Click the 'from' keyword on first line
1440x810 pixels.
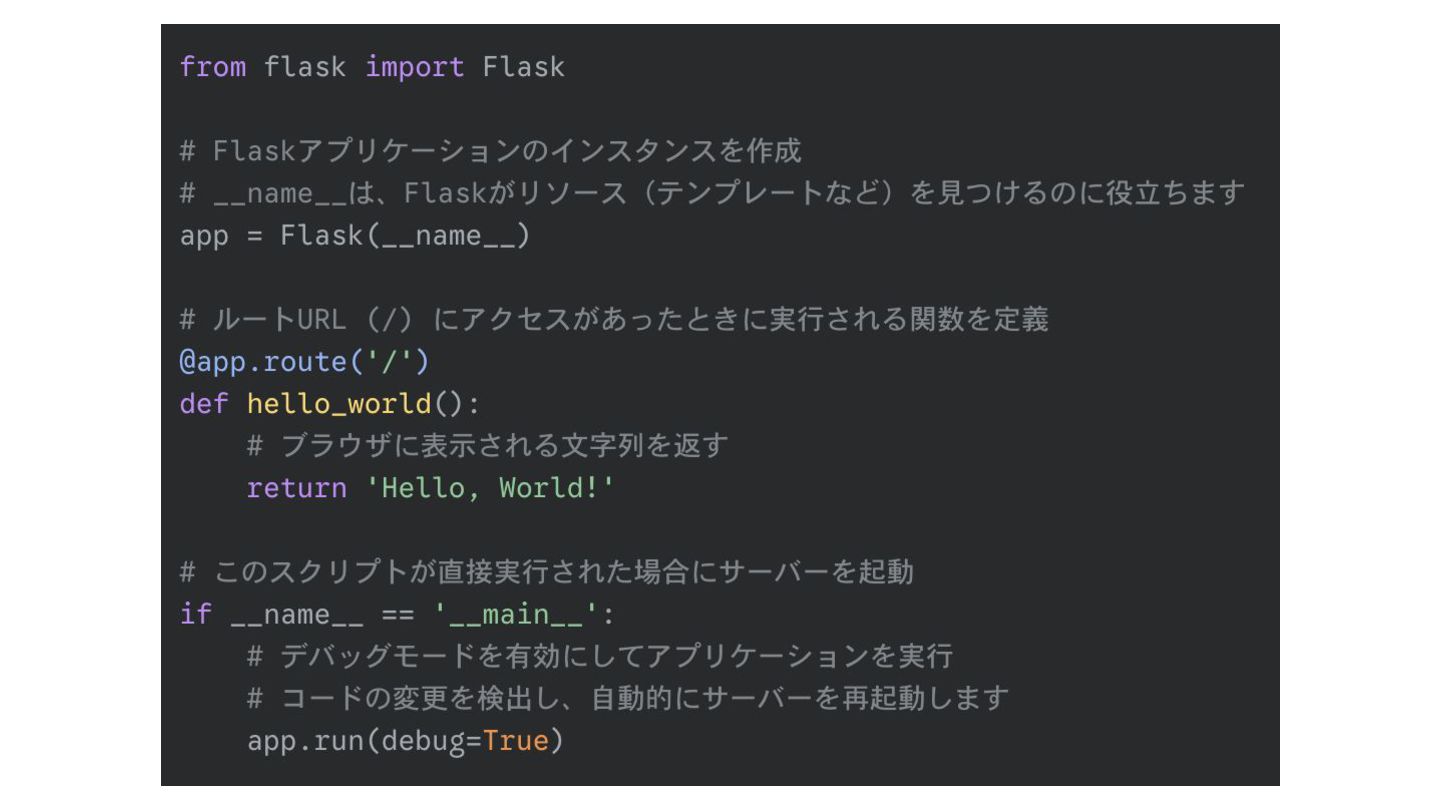pyautogui.click(x=213, y=67)
